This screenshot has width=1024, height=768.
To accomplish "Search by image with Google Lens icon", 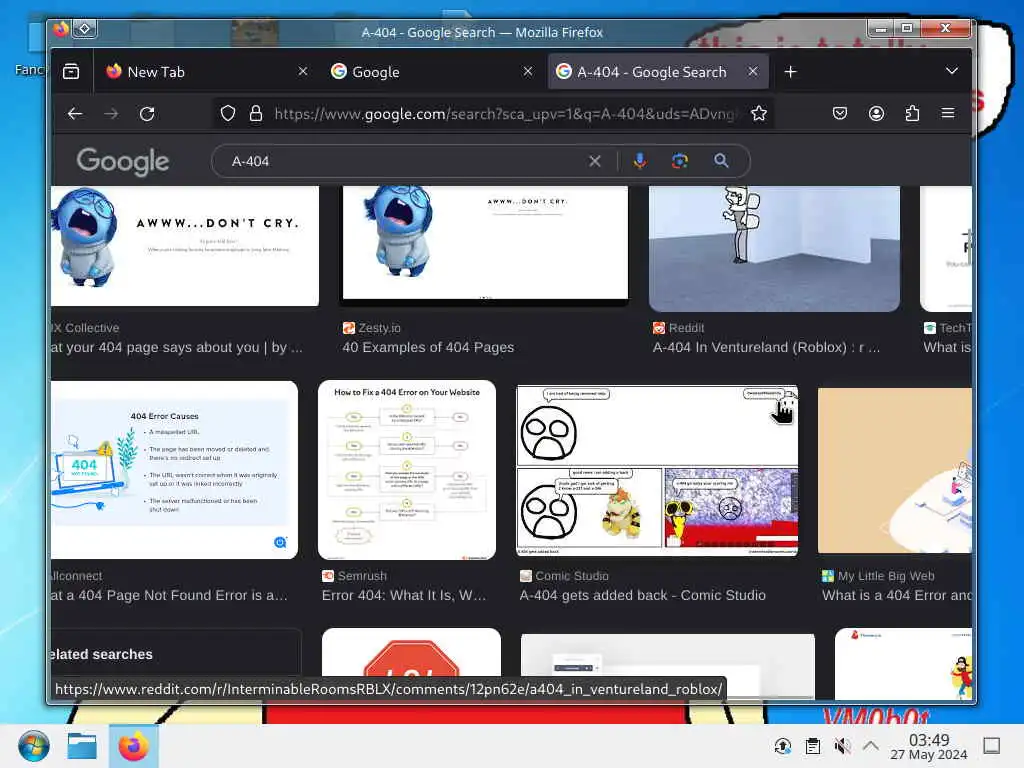I will tap(680, 161).
